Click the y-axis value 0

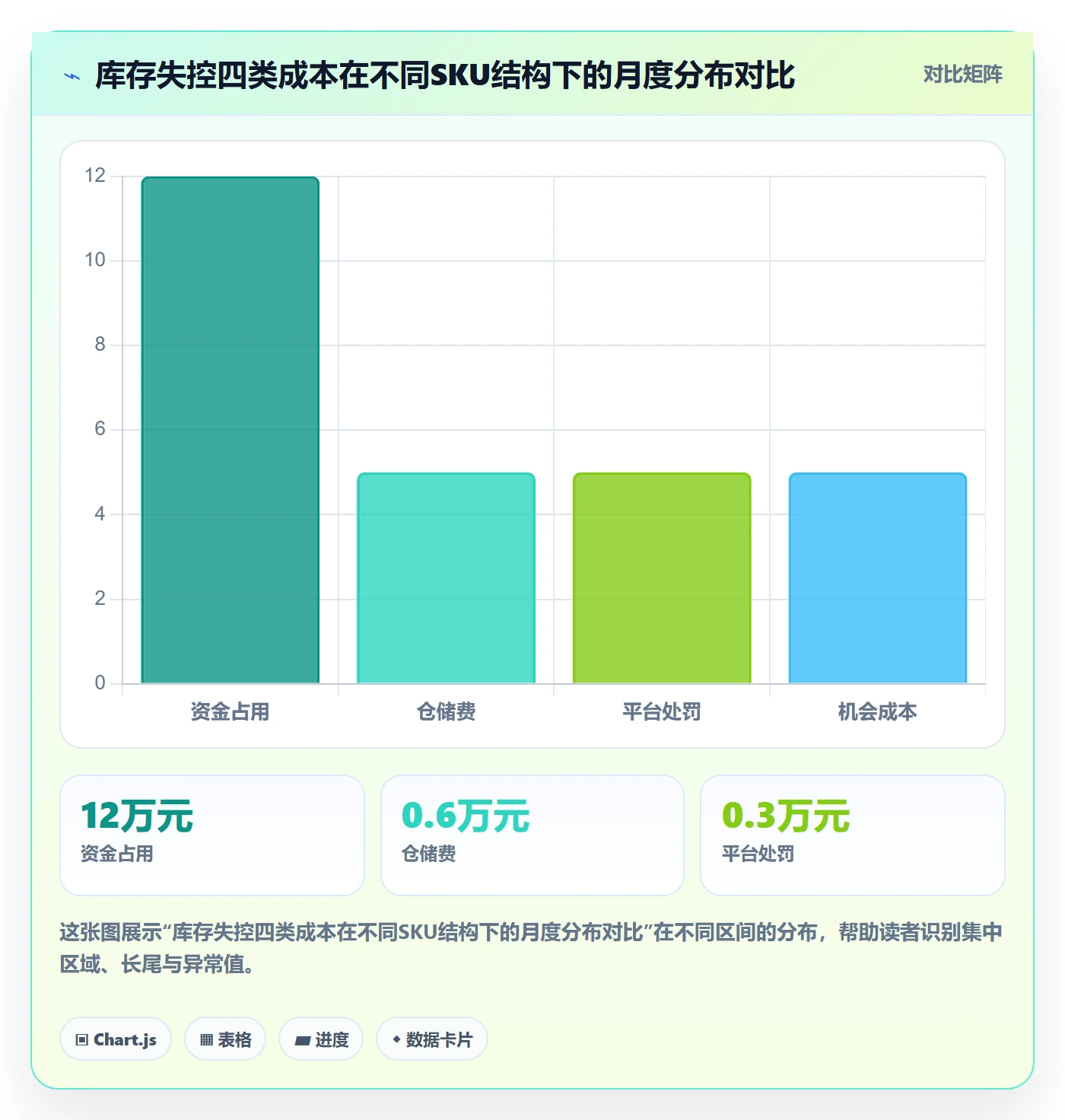[x=100, y=683]
